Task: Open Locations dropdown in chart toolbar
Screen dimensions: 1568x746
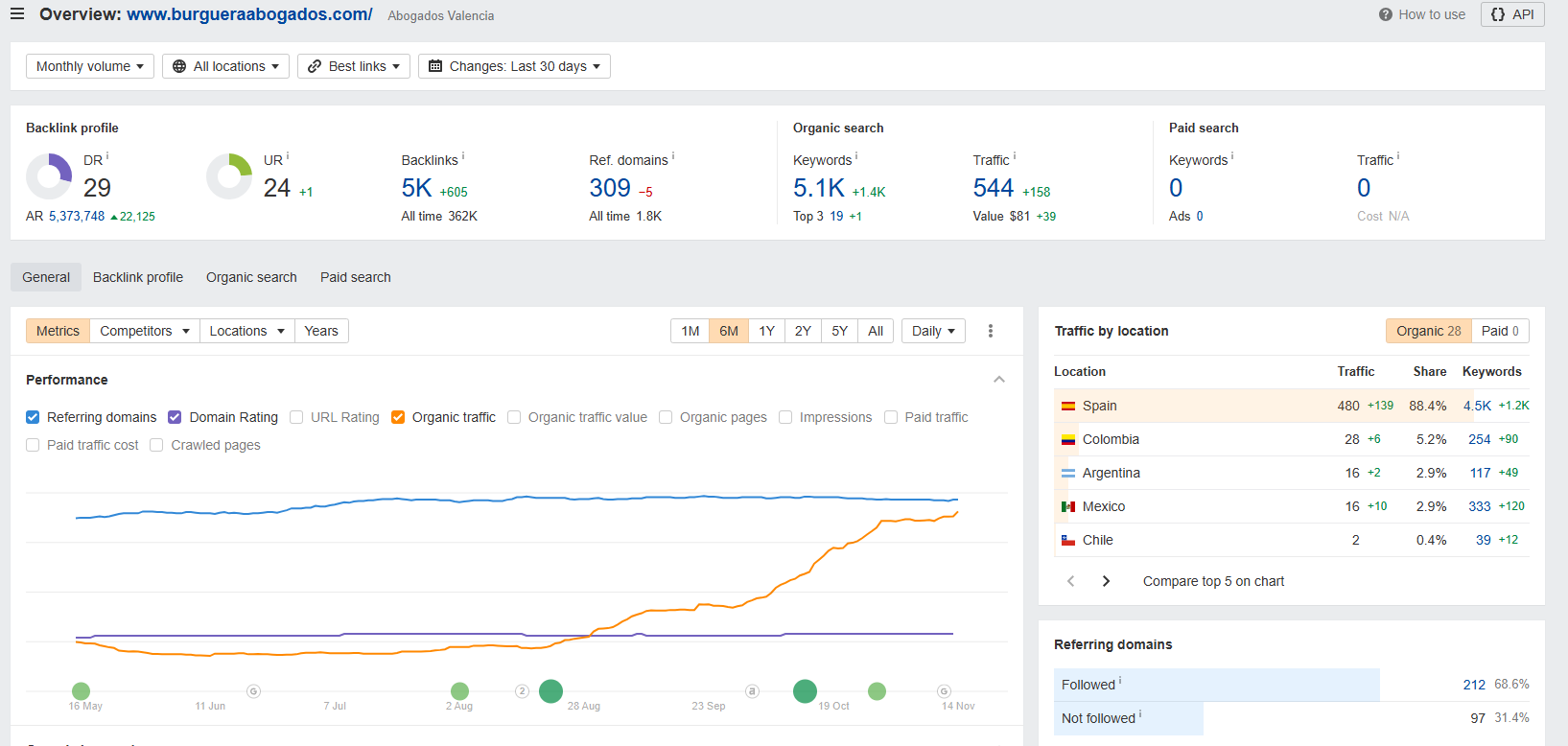Action: [x=247, y=331]
